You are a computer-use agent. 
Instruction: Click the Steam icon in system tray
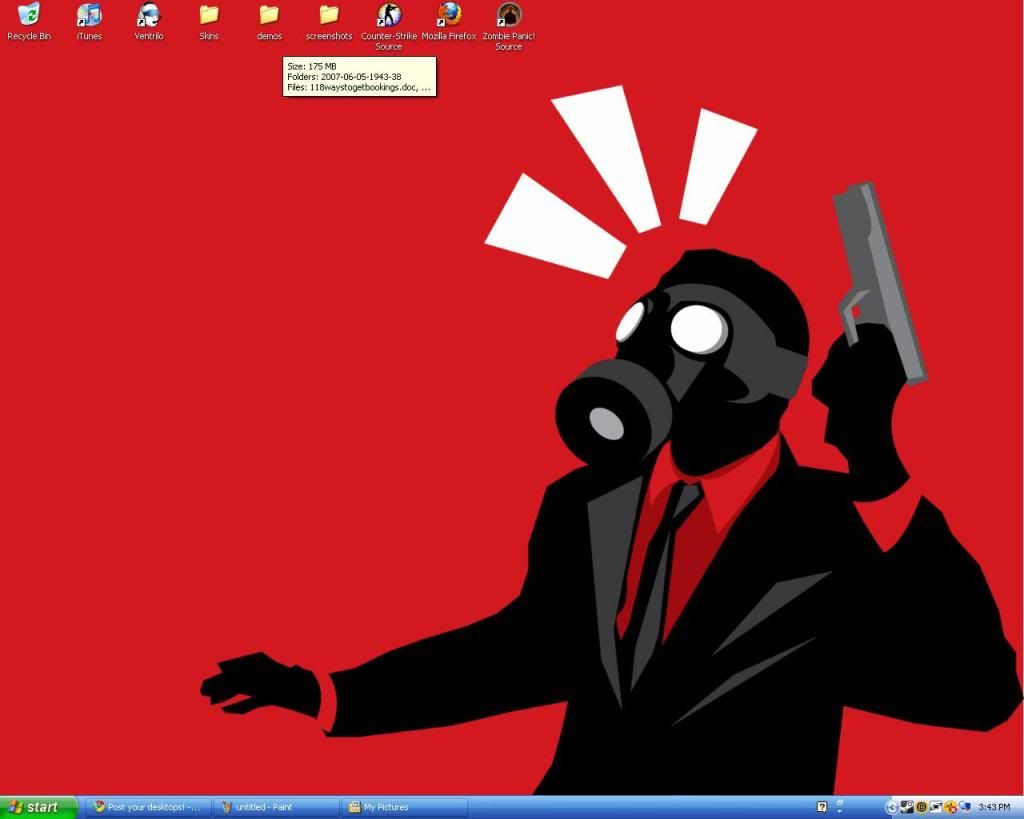click(907, 807)
